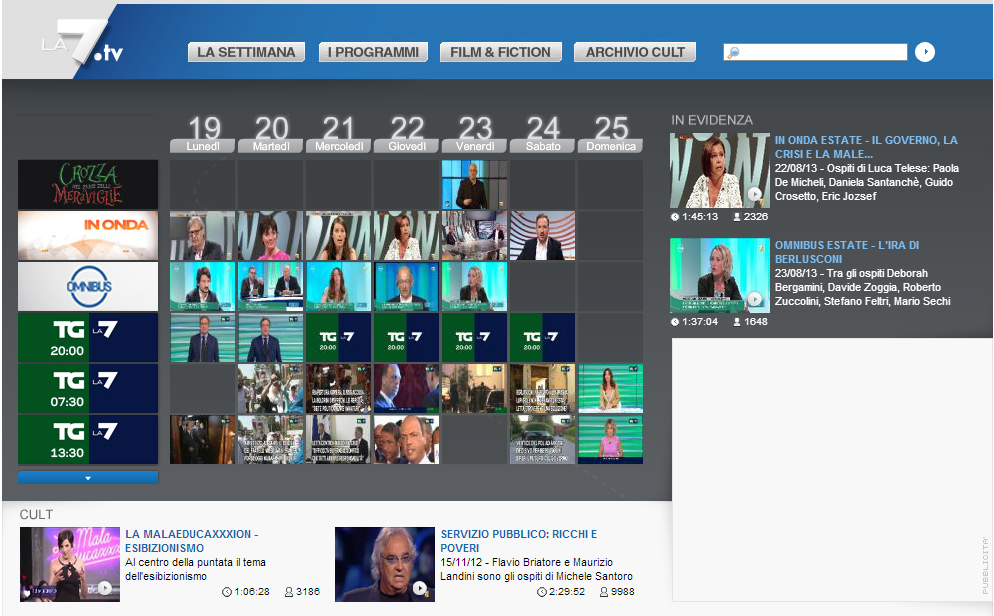Select day 24 Sabato tab
This screenshot has width=994, height=616.
543,134
